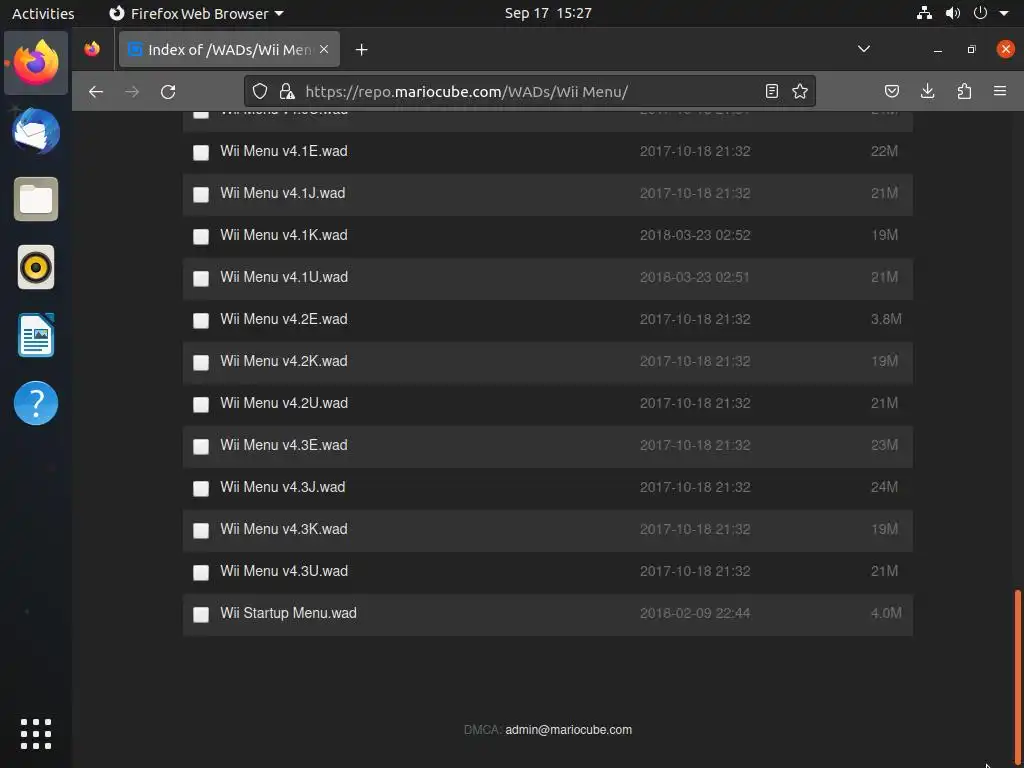Open network status icon in top bar

click(x=924, y=13)
